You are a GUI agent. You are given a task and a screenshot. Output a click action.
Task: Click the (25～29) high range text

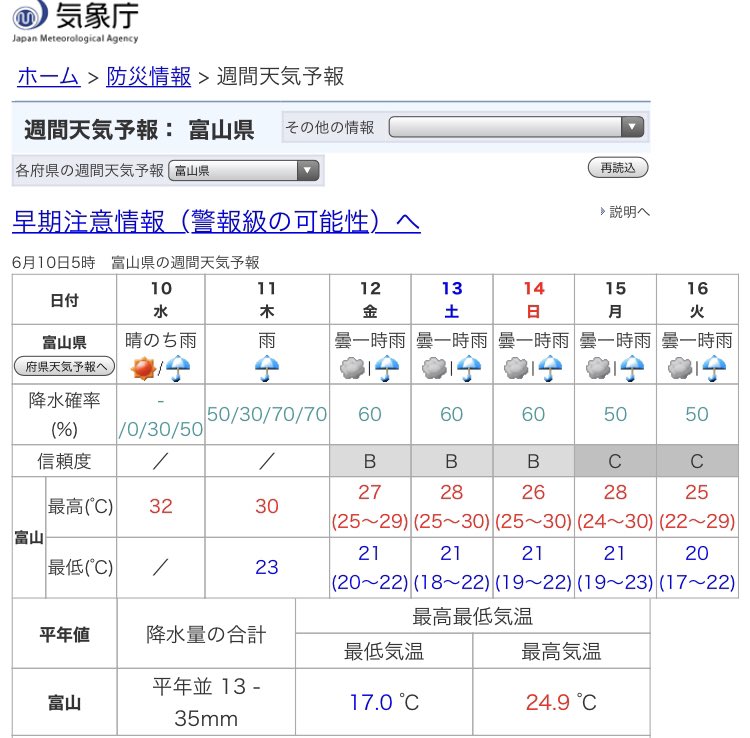click(x=370, y=521)
